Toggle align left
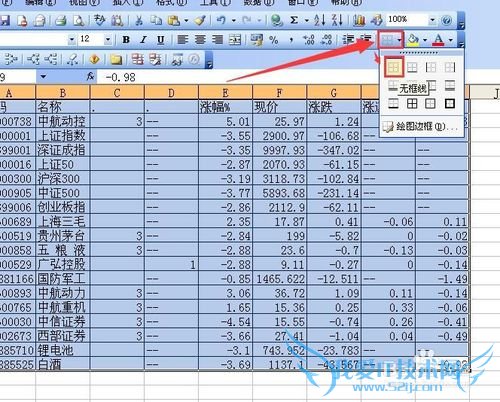The height and width of the screenshot is (402, 500). 183,40
